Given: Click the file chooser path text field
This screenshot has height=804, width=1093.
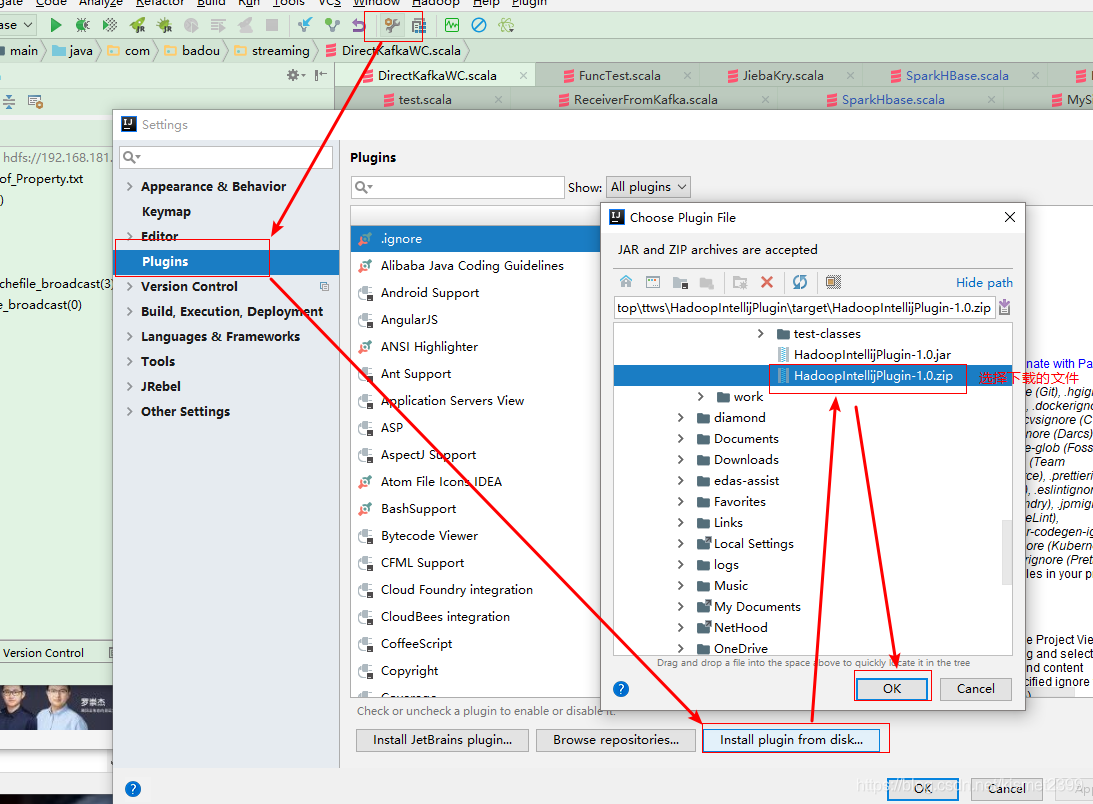Looking at the screenshot, I should (x=804, y=308).
